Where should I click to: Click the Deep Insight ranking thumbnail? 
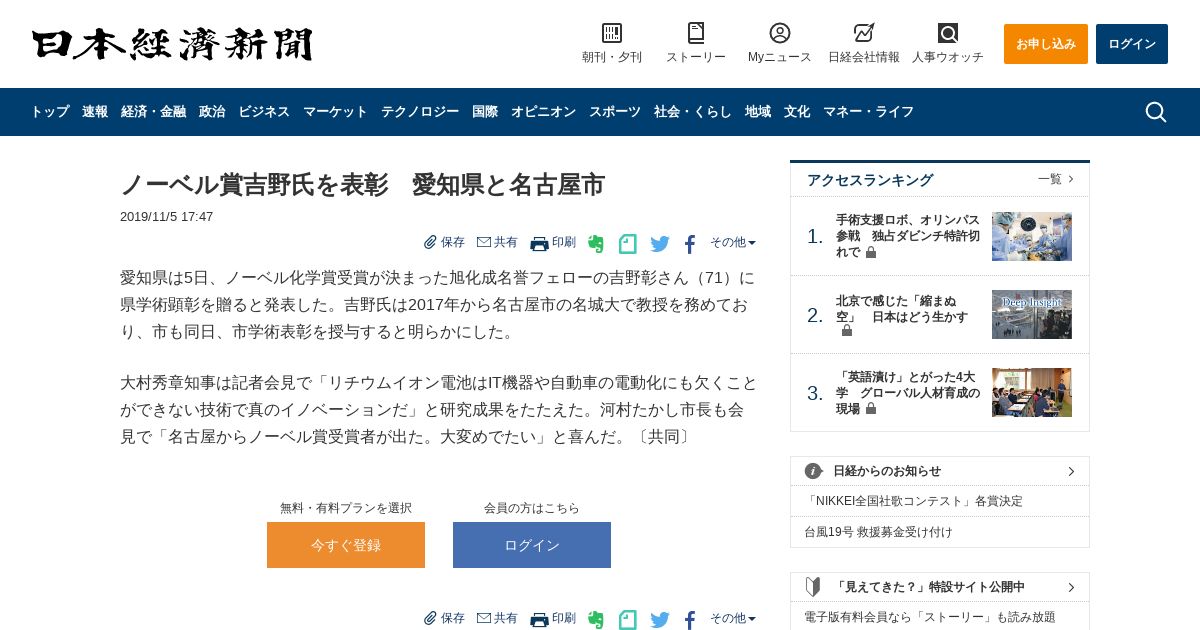(1032, 315)
